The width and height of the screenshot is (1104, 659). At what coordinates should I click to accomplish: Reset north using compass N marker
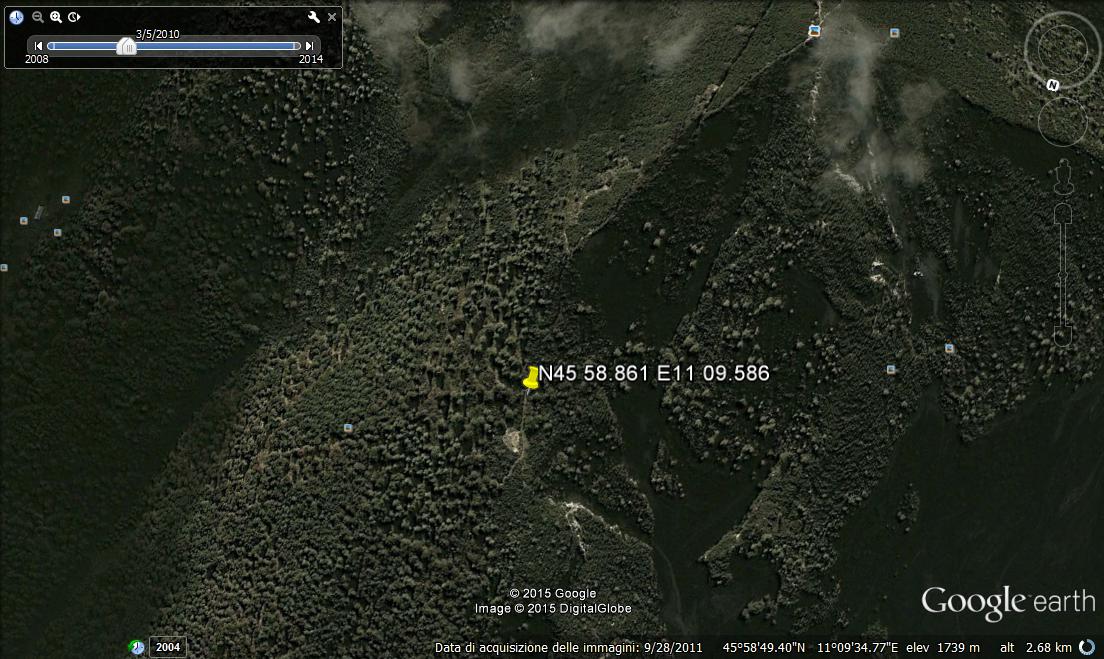[x=1053, y=85]
